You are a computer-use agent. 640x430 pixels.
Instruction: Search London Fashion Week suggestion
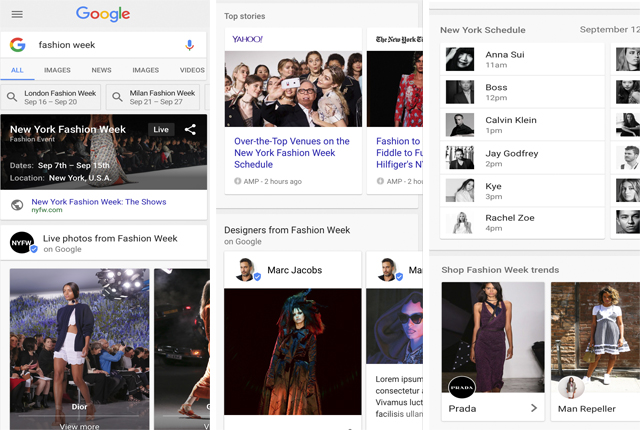pyautogui.click(x=51, y=97)
